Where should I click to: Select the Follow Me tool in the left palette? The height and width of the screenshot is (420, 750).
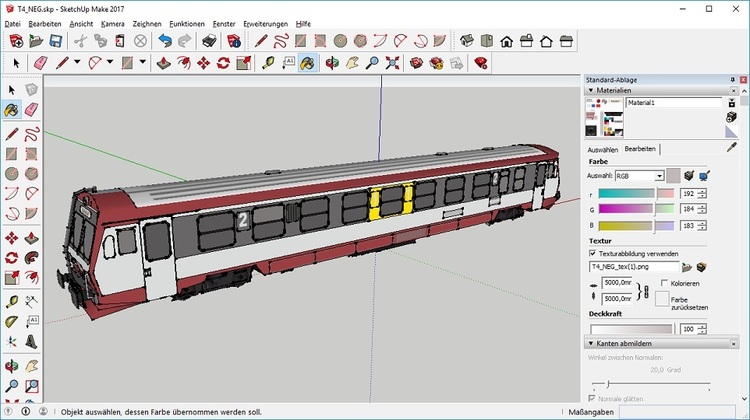click(x=32, y=258)
